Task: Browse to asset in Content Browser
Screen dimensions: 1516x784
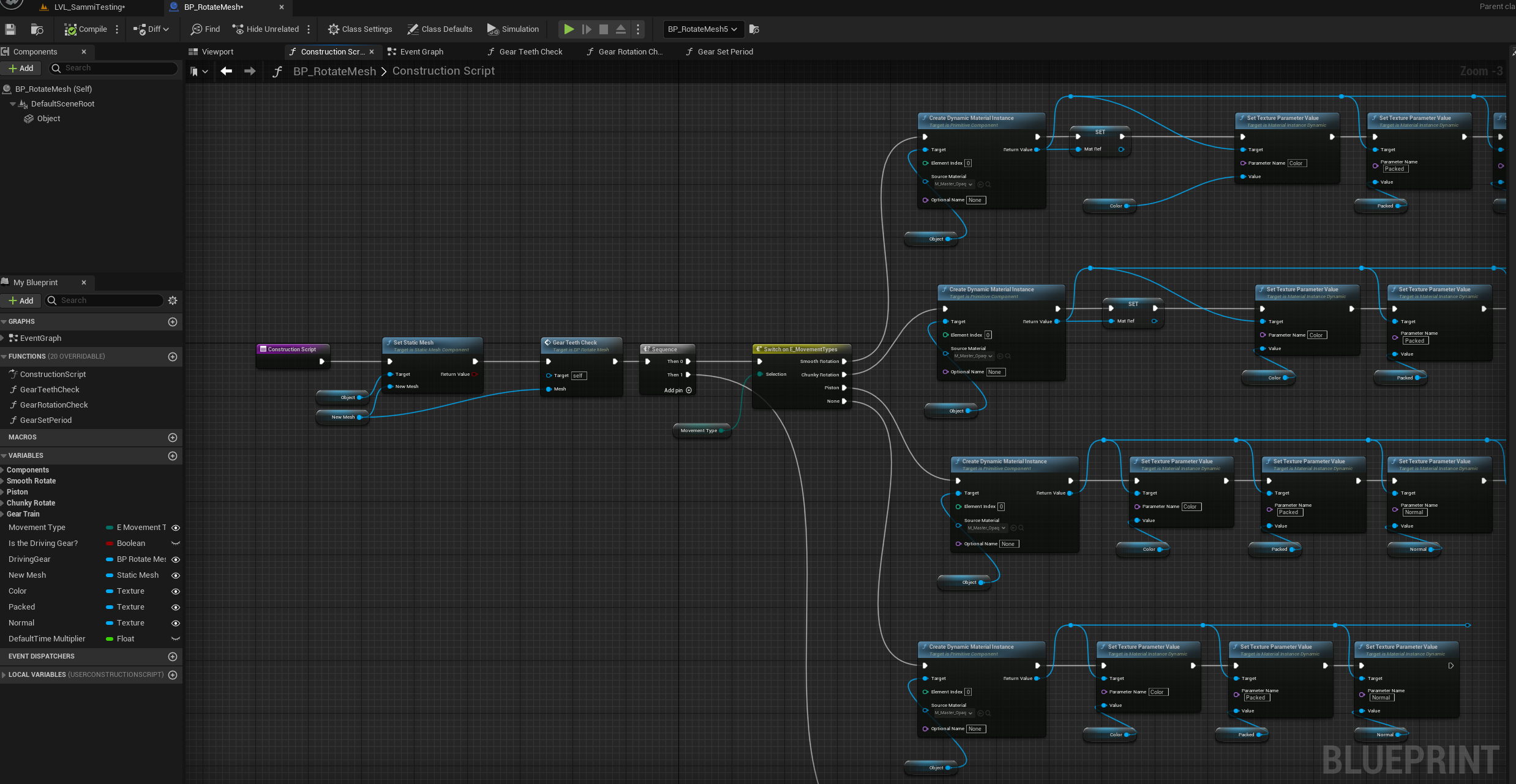Action: point(37,29)
